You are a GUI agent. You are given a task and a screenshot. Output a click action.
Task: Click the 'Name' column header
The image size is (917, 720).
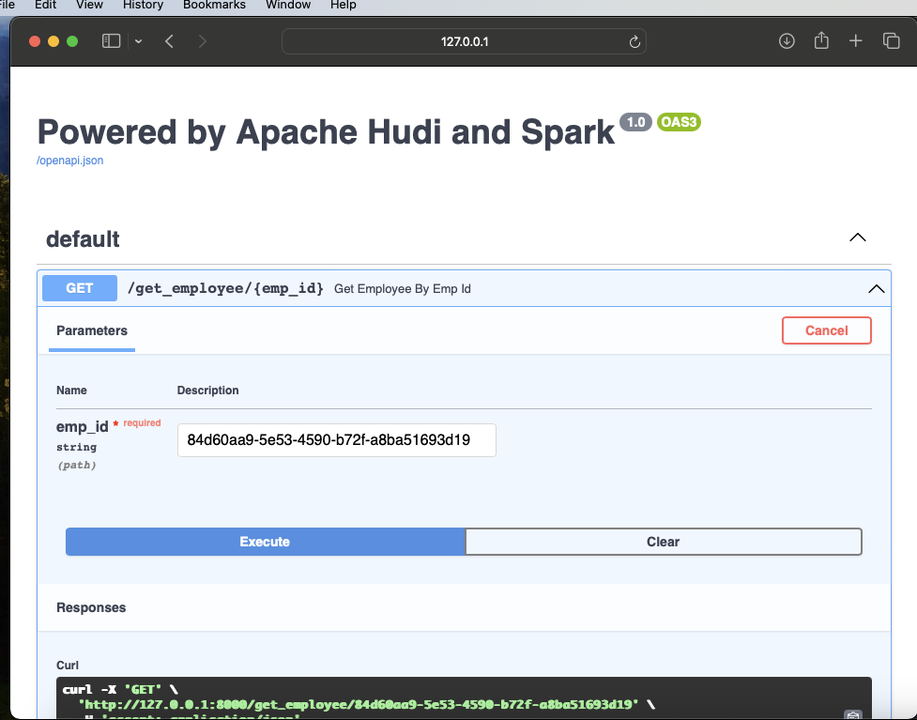[71, 390]
